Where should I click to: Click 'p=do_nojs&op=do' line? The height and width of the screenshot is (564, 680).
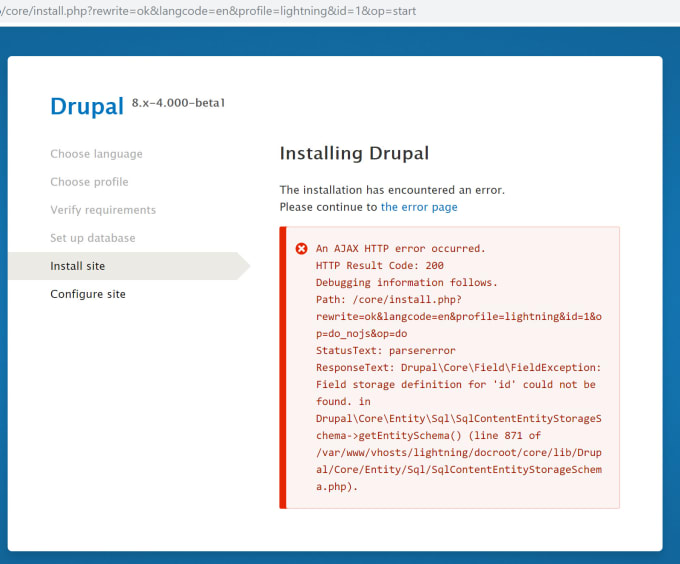tap(361, 333)
